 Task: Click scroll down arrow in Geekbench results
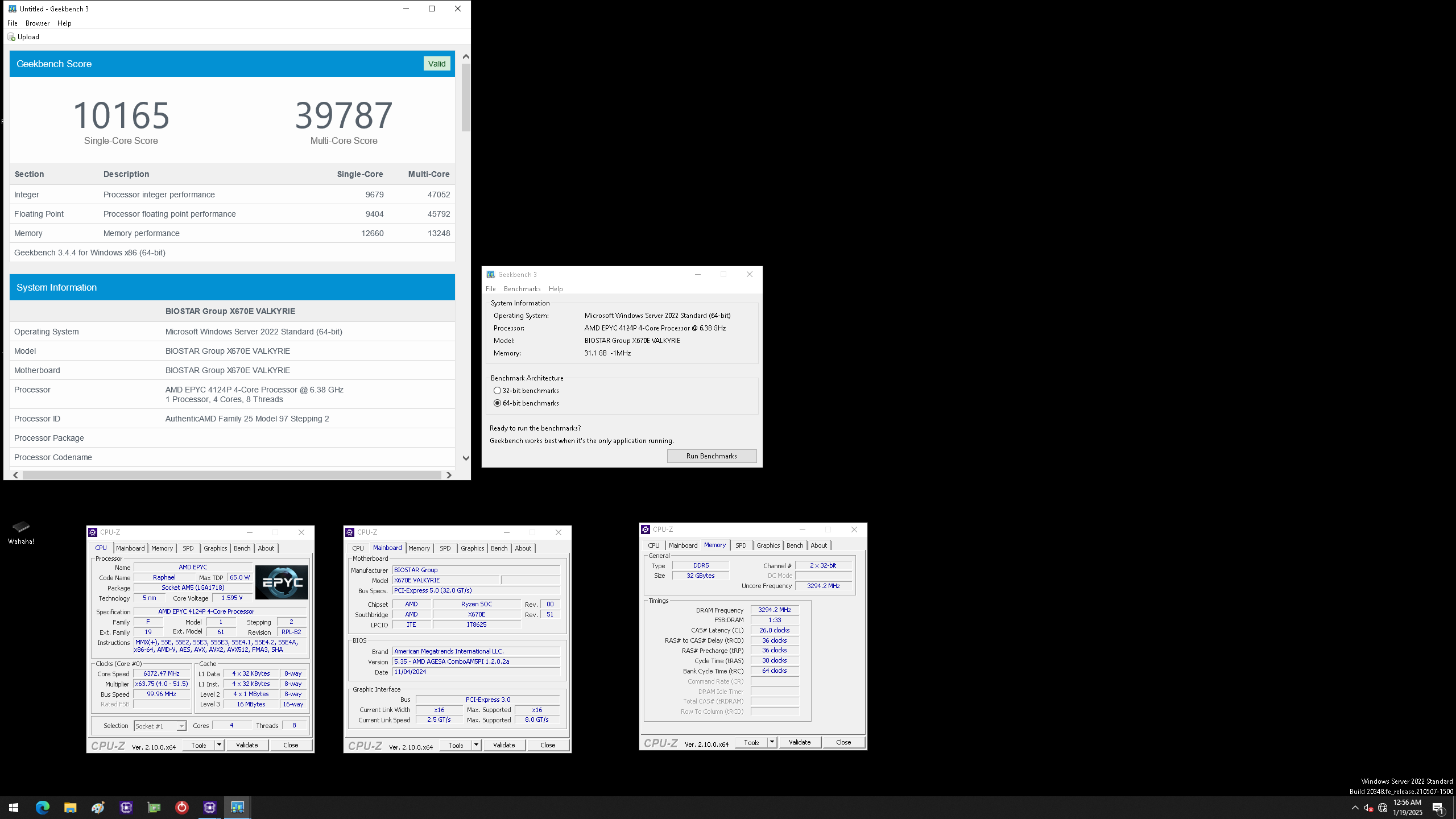pos(466,458)
